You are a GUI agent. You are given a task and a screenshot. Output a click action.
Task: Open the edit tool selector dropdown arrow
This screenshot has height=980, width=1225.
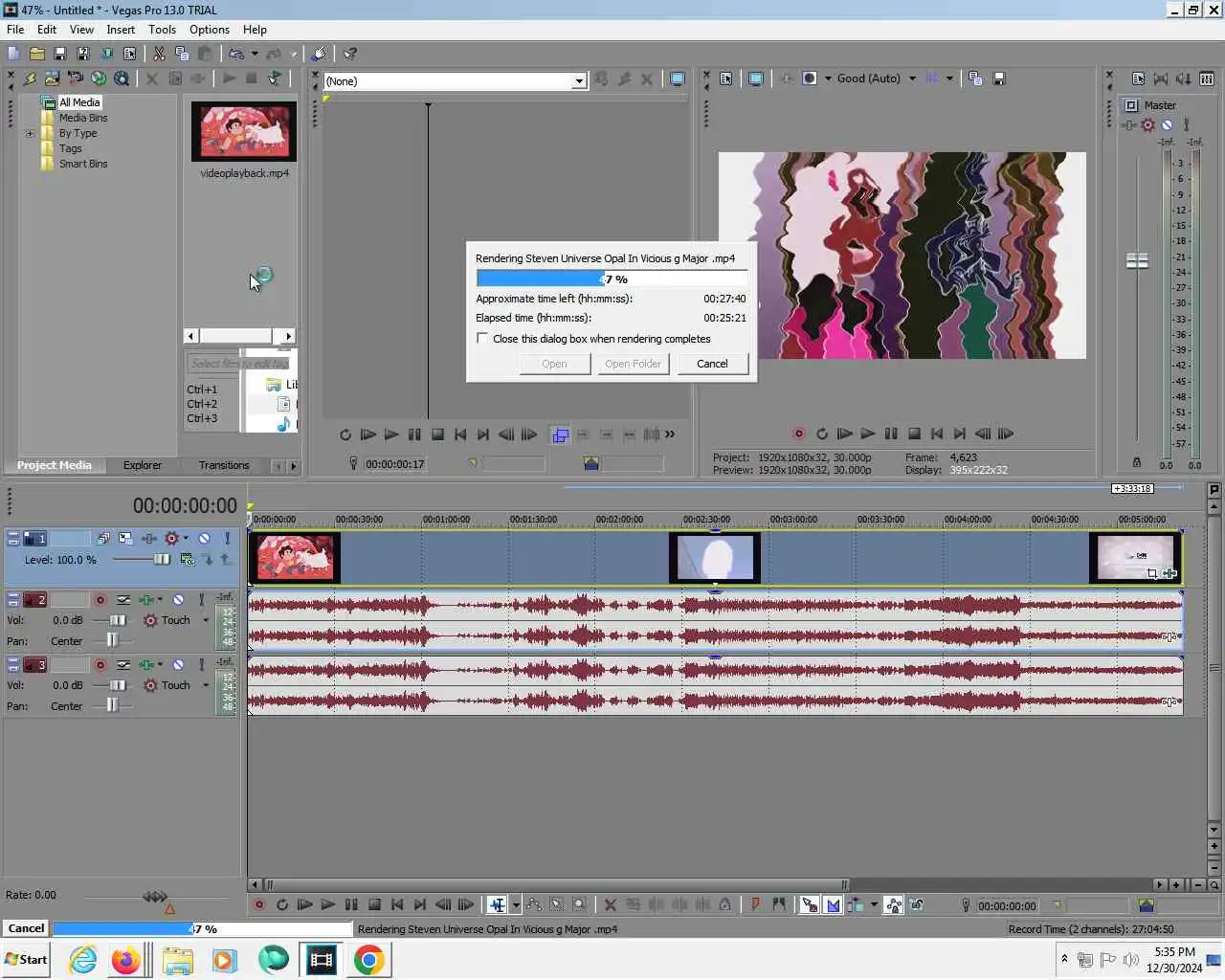[516, 904]
